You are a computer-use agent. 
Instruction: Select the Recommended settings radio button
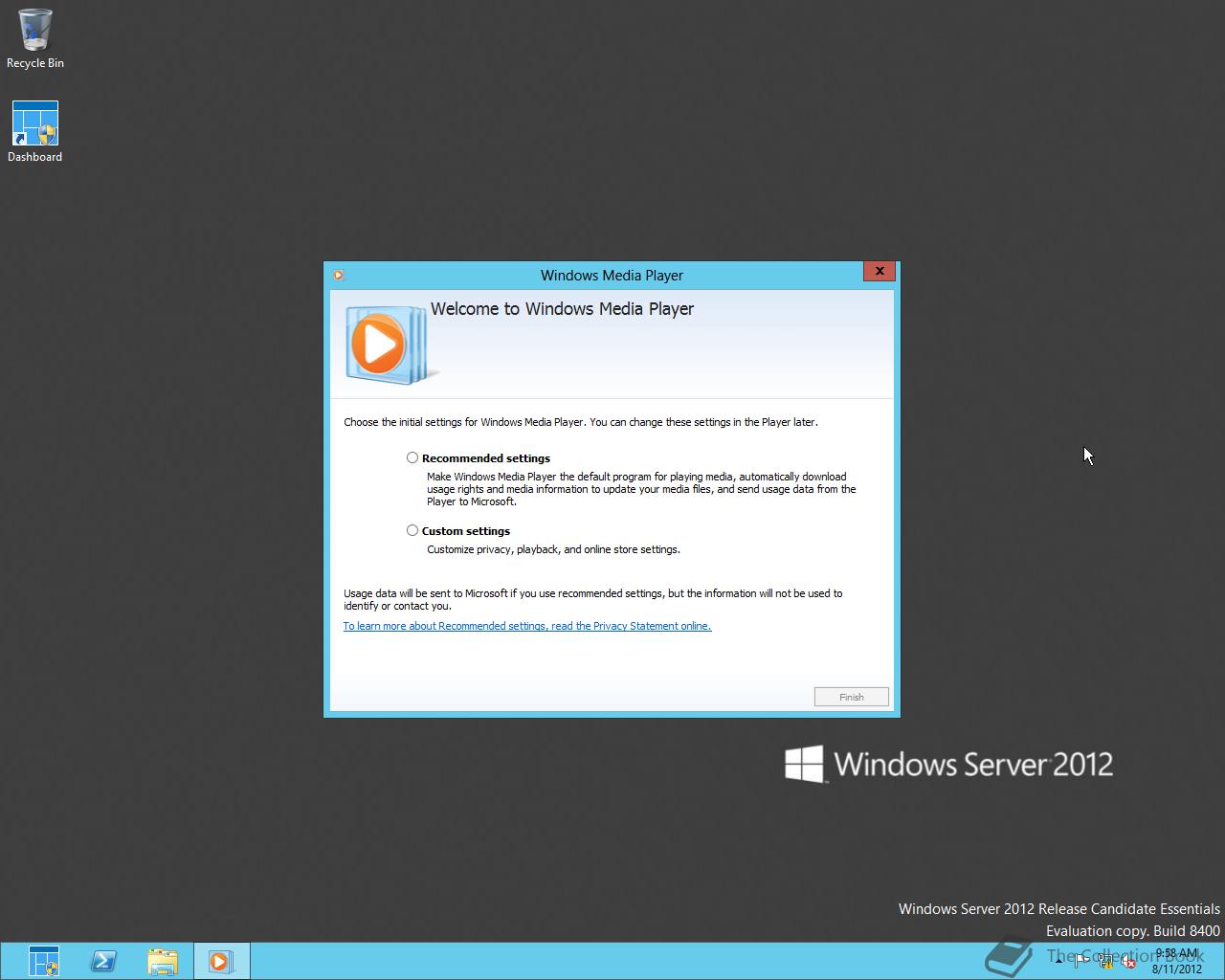412,457
